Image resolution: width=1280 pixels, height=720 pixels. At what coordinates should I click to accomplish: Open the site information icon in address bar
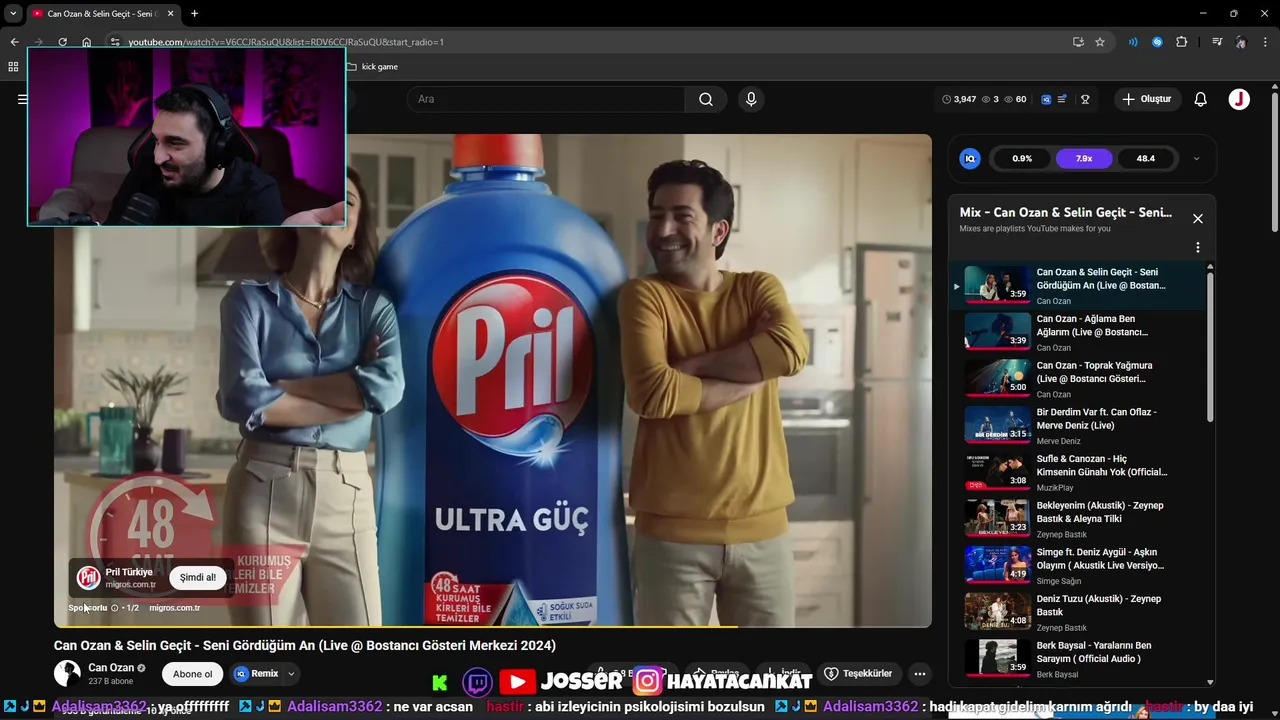[115, 42]
